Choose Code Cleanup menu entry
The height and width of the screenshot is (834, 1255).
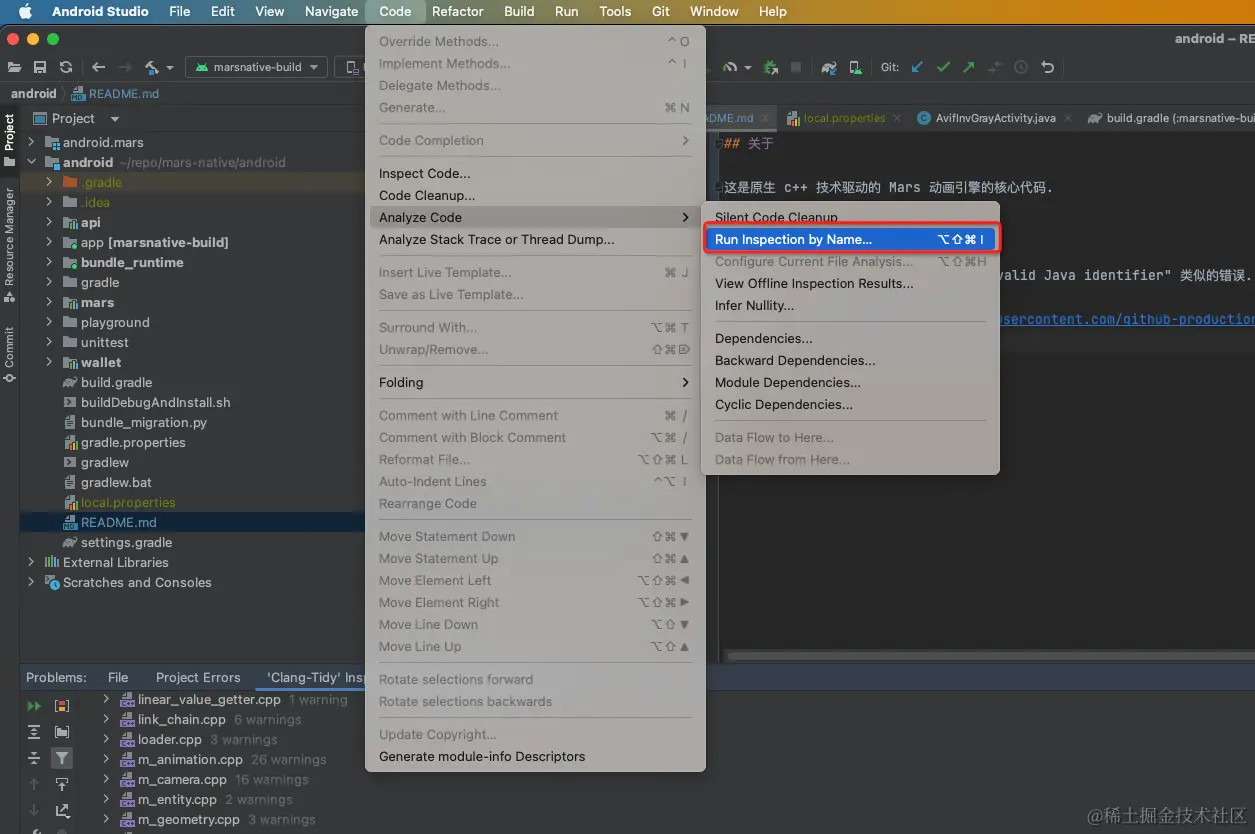tap(535, 195)
